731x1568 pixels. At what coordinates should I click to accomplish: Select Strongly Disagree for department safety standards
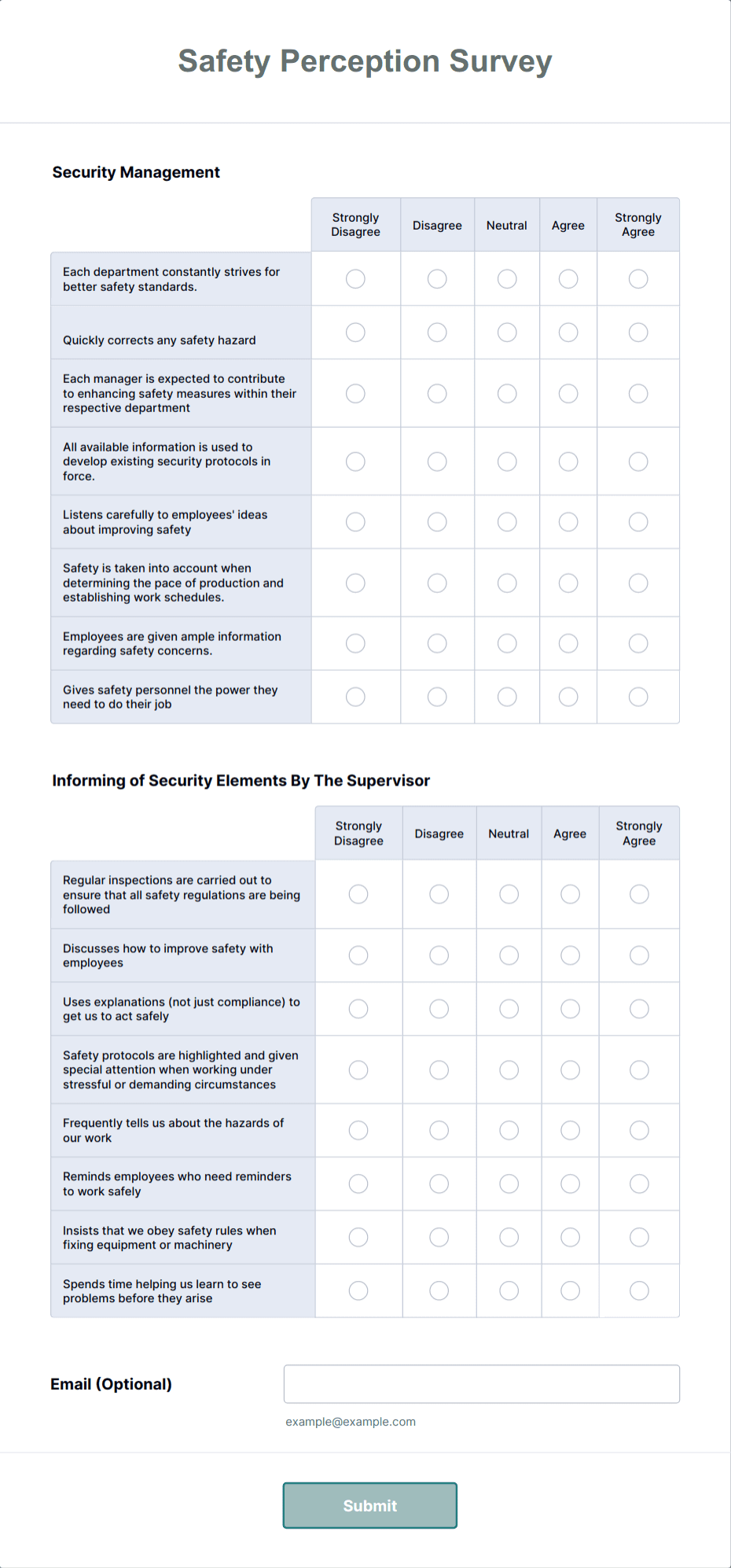click(355, 278)
